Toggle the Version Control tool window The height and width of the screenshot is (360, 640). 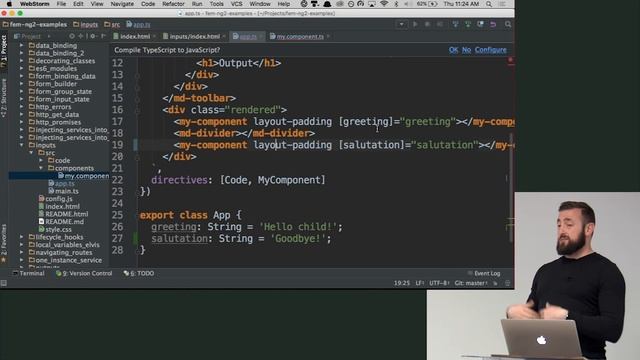click(x=84, y=273)
